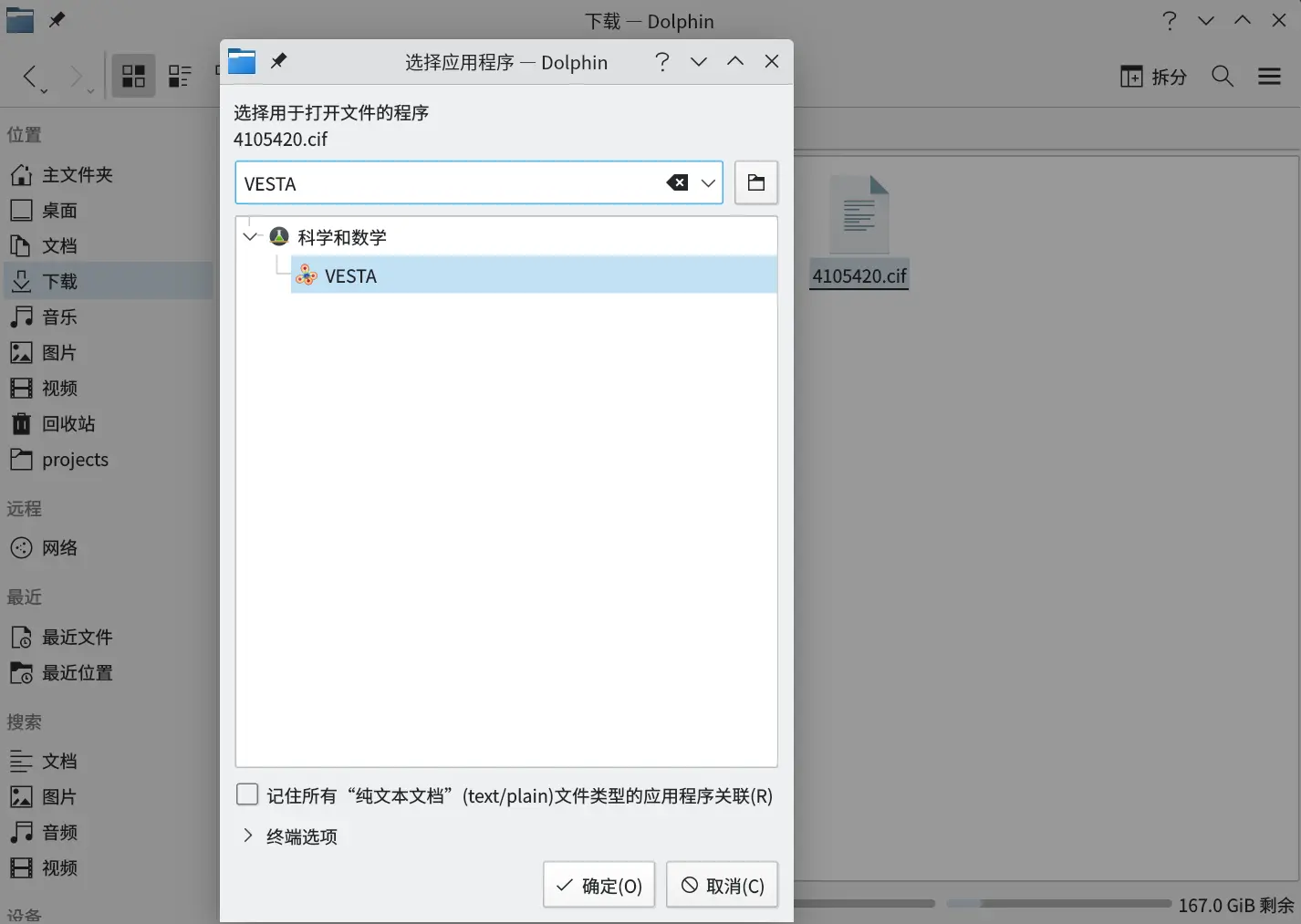Image resolution: width=1301 pixels, height=924 pixels.
Task: Open 最近文件 recent files in sidebar
Action: pos(106,637)
